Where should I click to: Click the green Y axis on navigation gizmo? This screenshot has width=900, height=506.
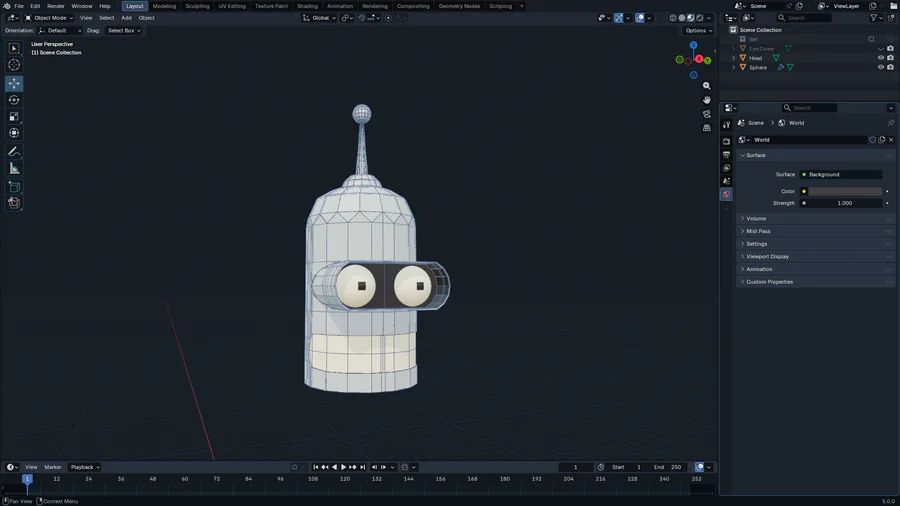pos(707,60)
